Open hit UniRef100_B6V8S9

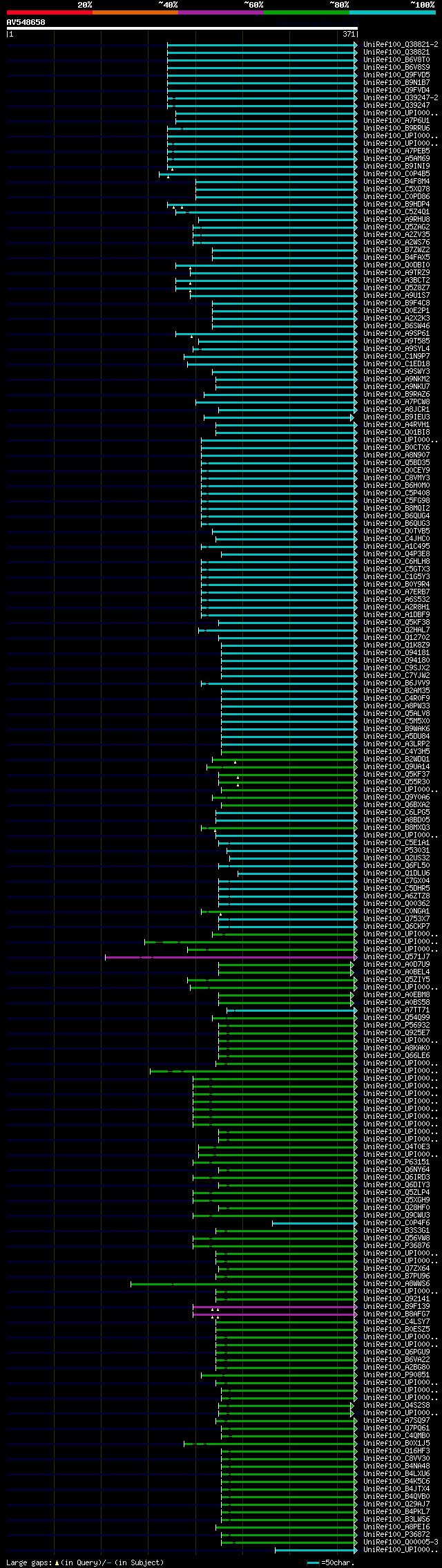click(396, 67)
